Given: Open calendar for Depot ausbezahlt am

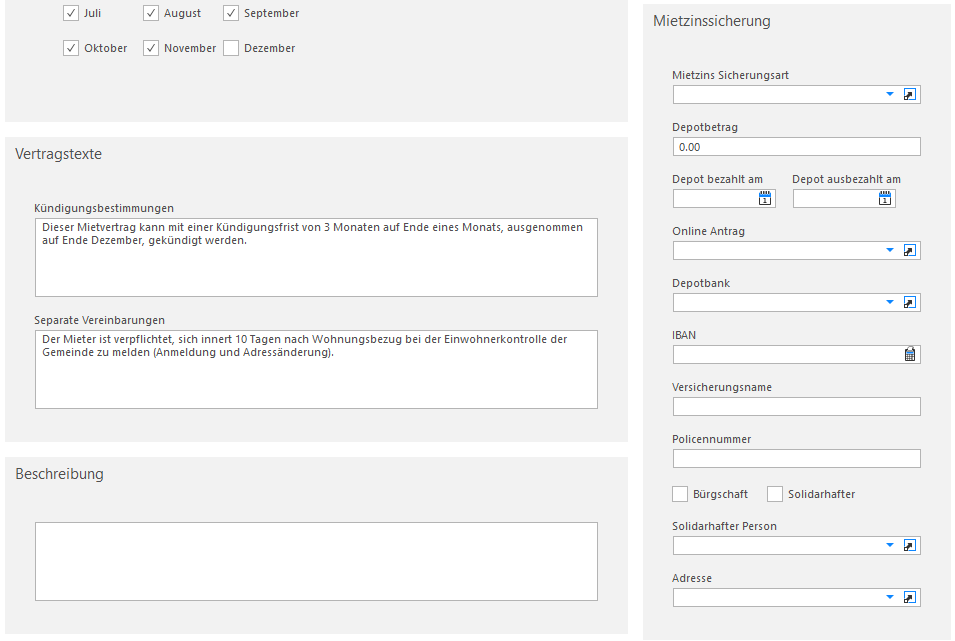Looking at the screenshot, I should tap(885, 198).
